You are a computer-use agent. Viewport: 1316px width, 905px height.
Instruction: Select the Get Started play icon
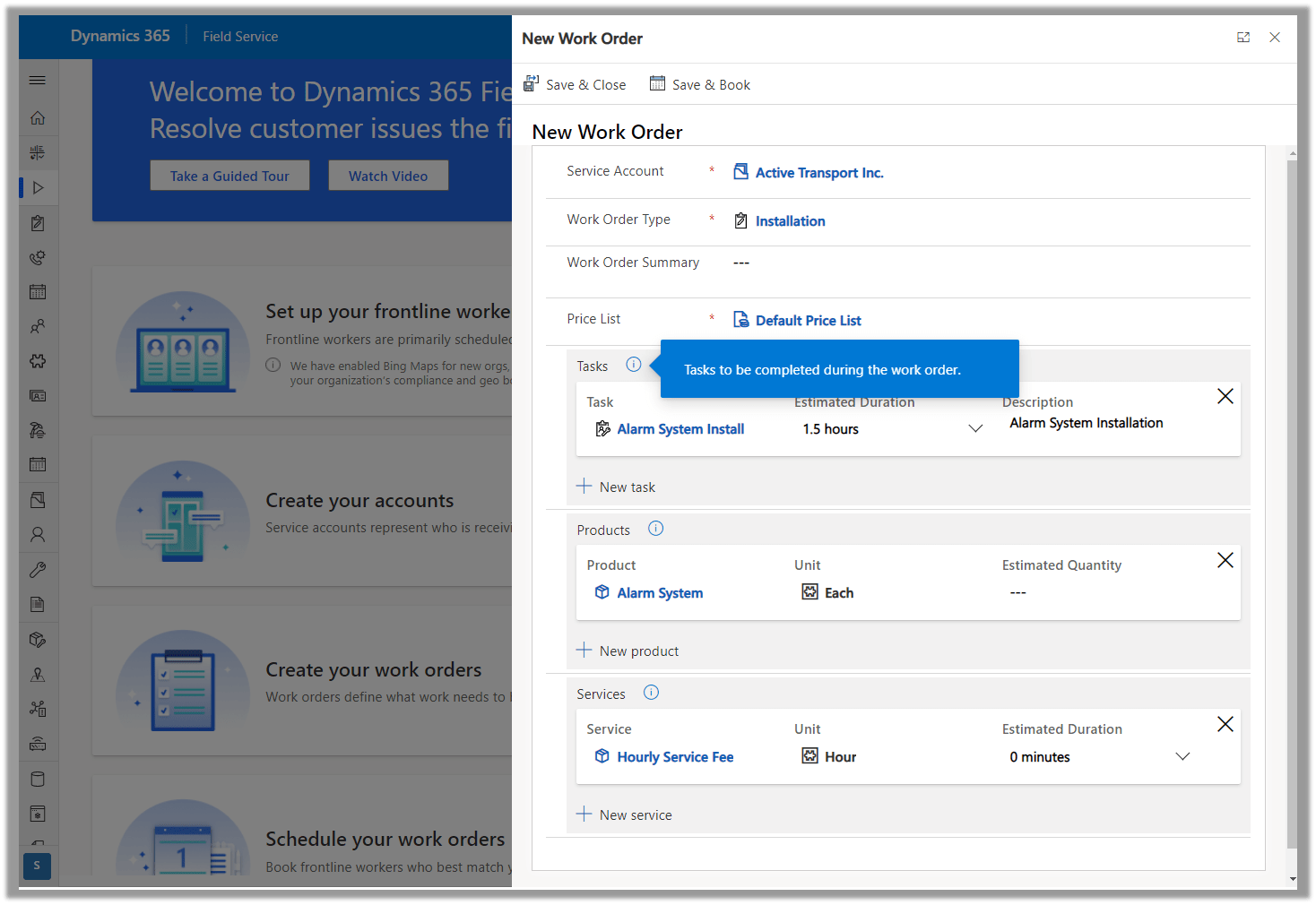[38, 188]
